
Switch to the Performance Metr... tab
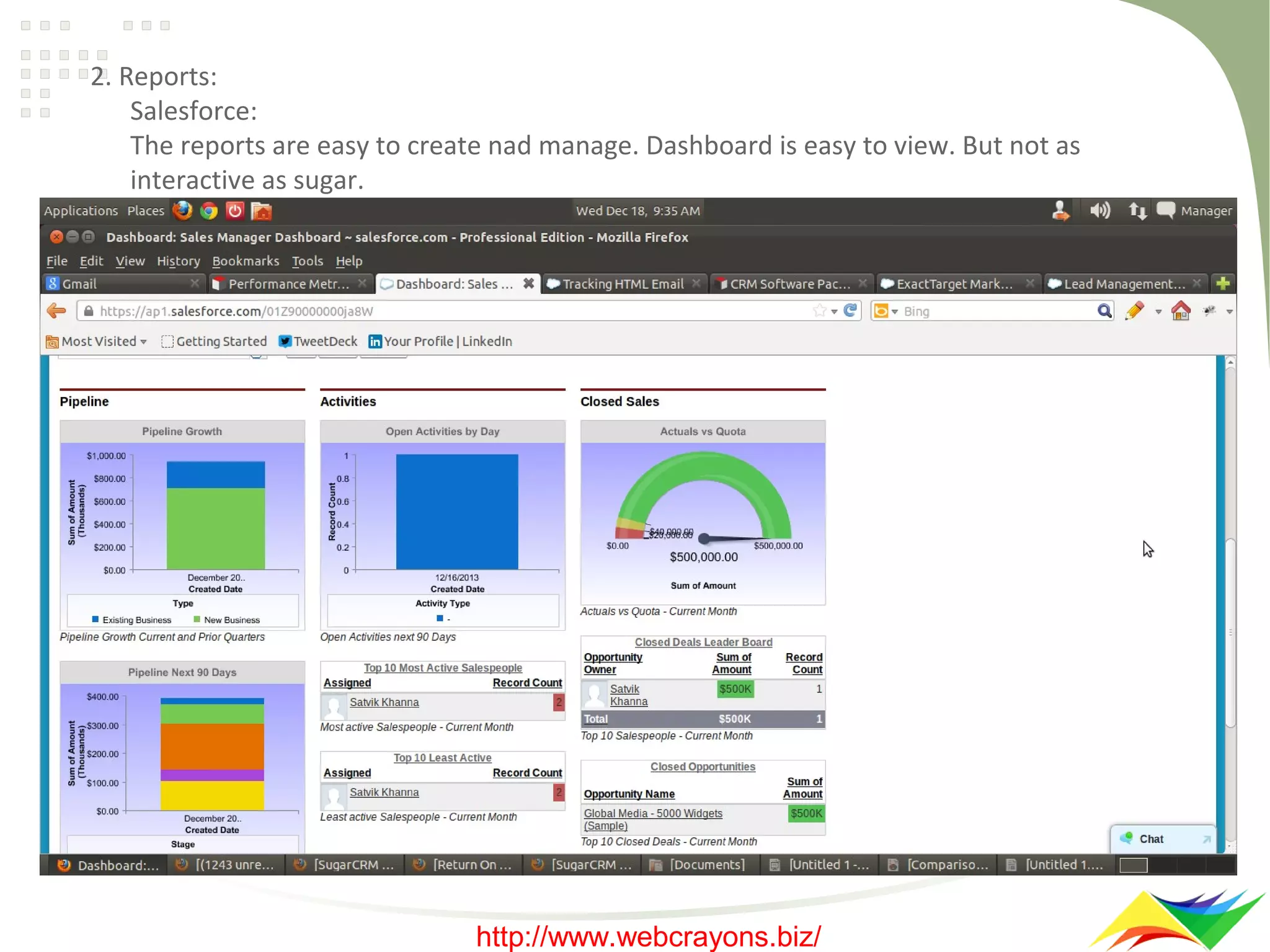pos(290,283)
